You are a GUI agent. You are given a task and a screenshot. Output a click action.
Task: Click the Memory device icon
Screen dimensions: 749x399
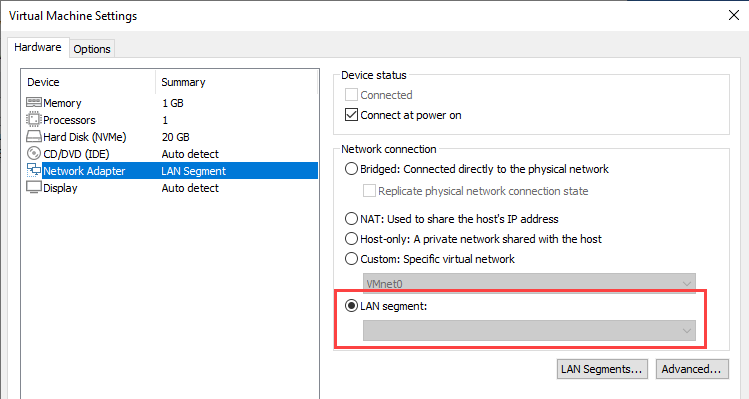pos(34,102)
